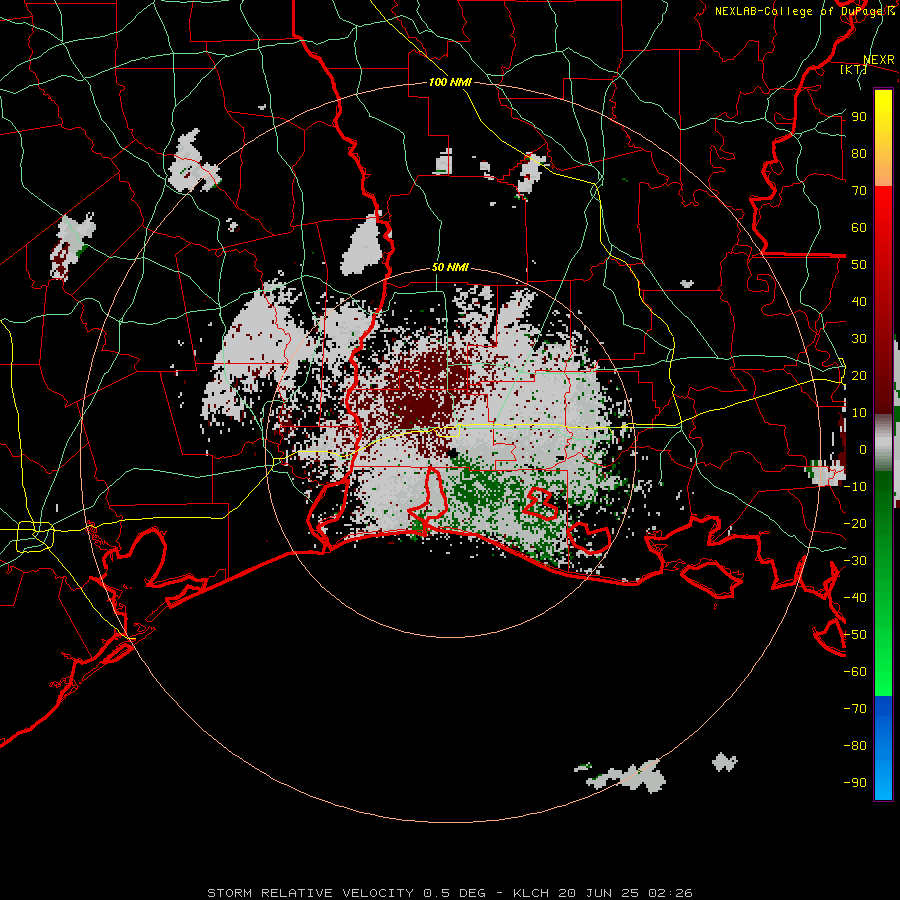The width and height of the screenshot is (900, 900).
Task: Click the -70 knot scale label
Action: coord(856,709)
